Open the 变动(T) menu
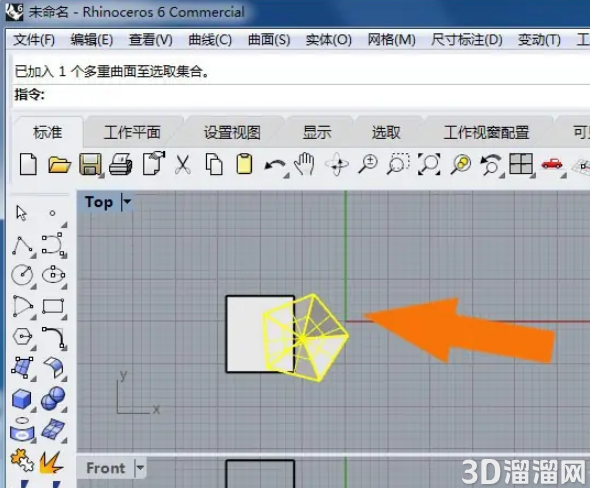 [539, 40]
